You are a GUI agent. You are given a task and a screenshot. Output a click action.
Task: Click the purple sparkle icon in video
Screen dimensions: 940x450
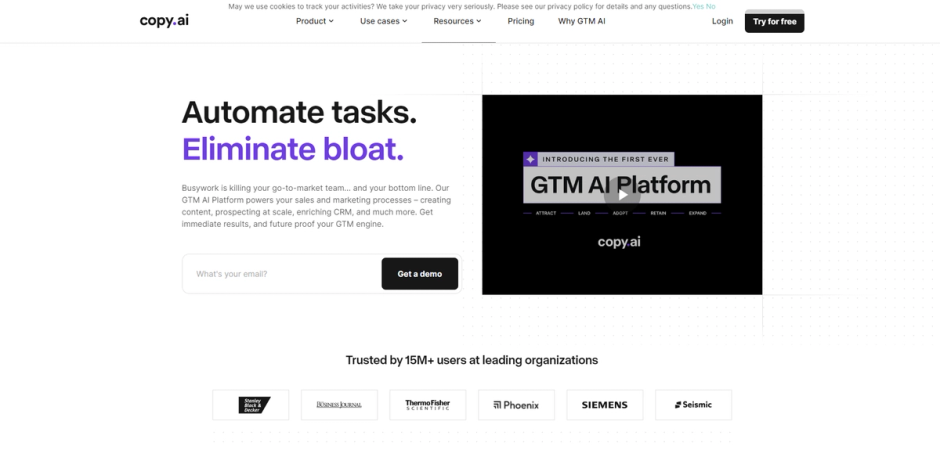click(531, 159)
